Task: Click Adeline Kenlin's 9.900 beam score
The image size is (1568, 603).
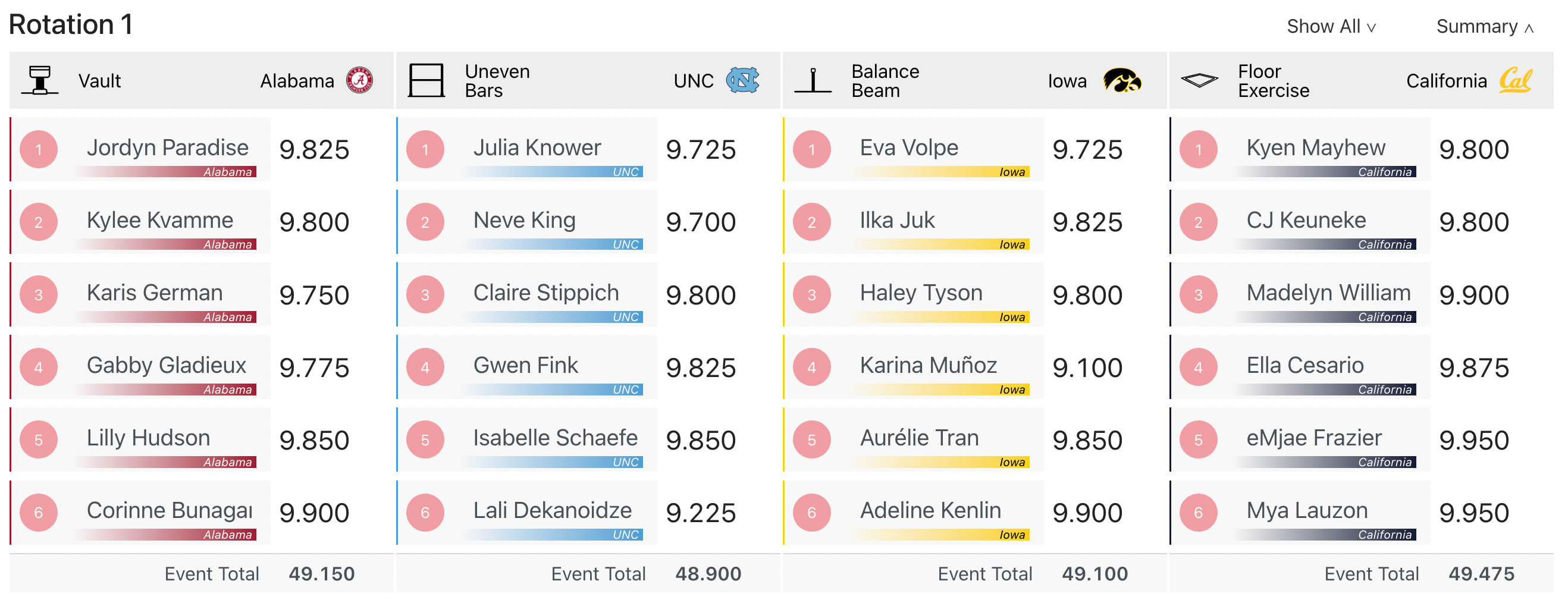Action: tap(1087, 513)
